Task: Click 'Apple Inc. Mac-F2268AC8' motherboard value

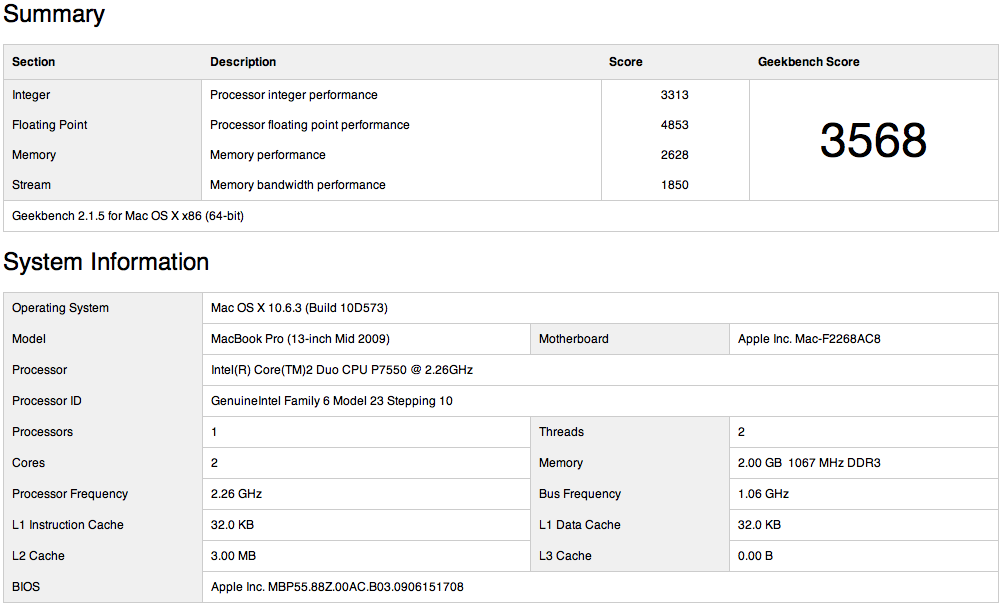Action: [x=809, y=339]
